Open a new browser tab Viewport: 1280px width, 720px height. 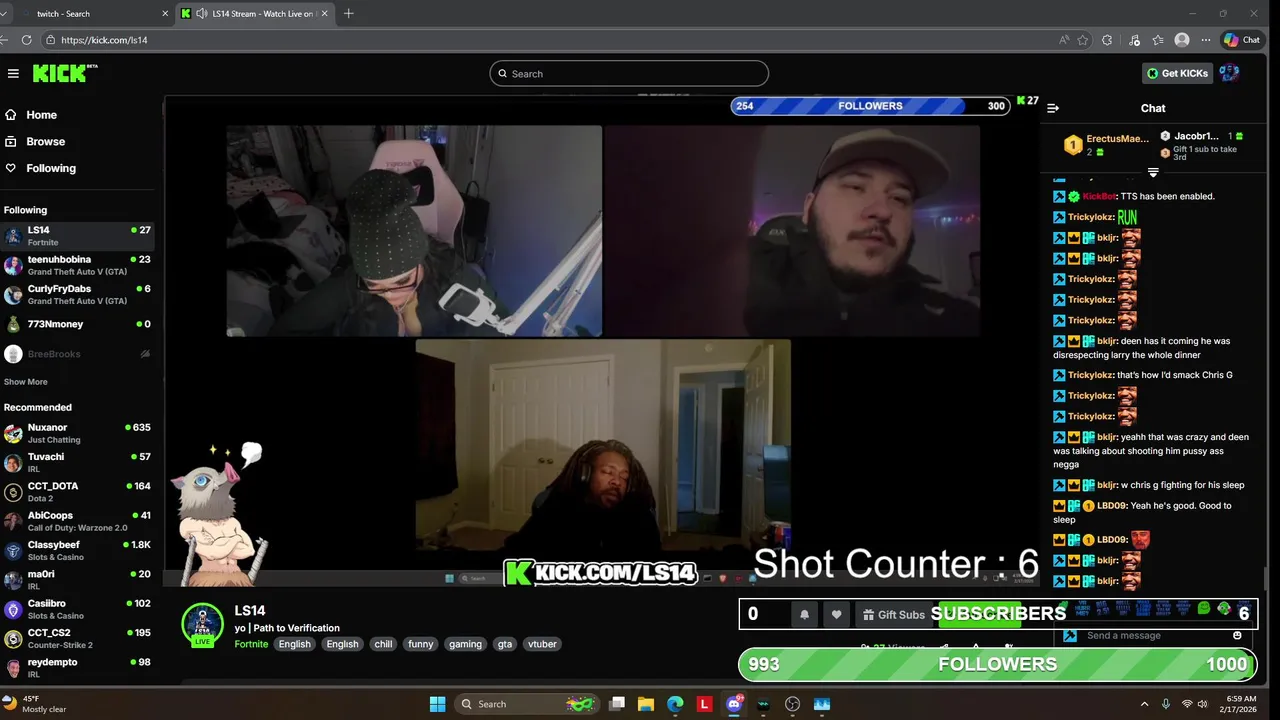coord(348,14)
